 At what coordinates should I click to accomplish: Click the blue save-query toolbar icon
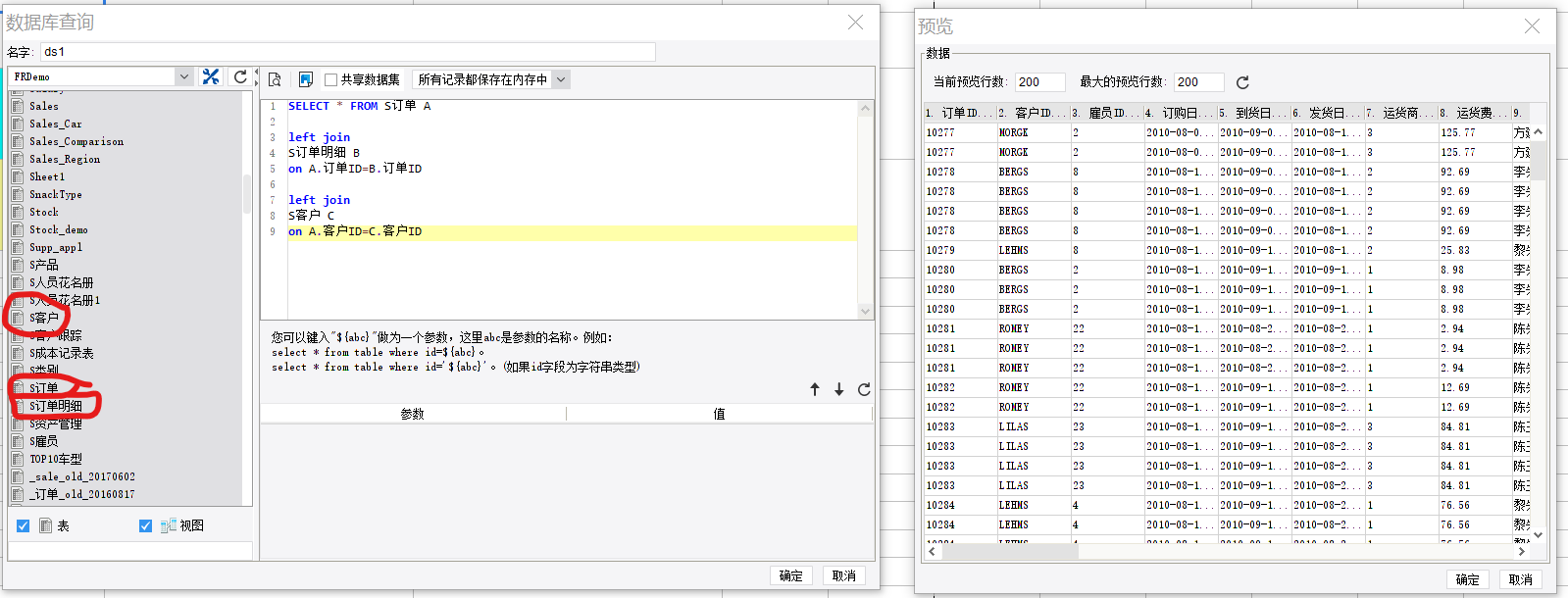pos(306,79)
